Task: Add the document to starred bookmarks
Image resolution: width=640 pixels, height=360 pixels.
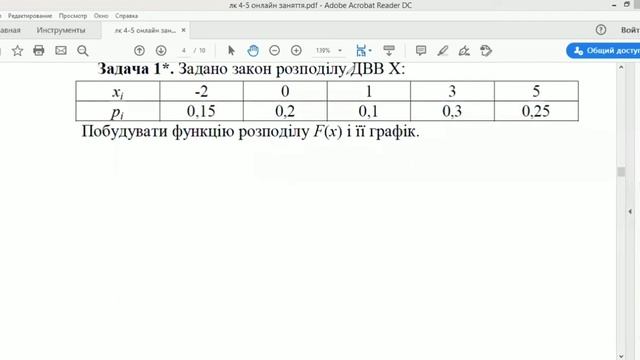Action: point(17,51)
